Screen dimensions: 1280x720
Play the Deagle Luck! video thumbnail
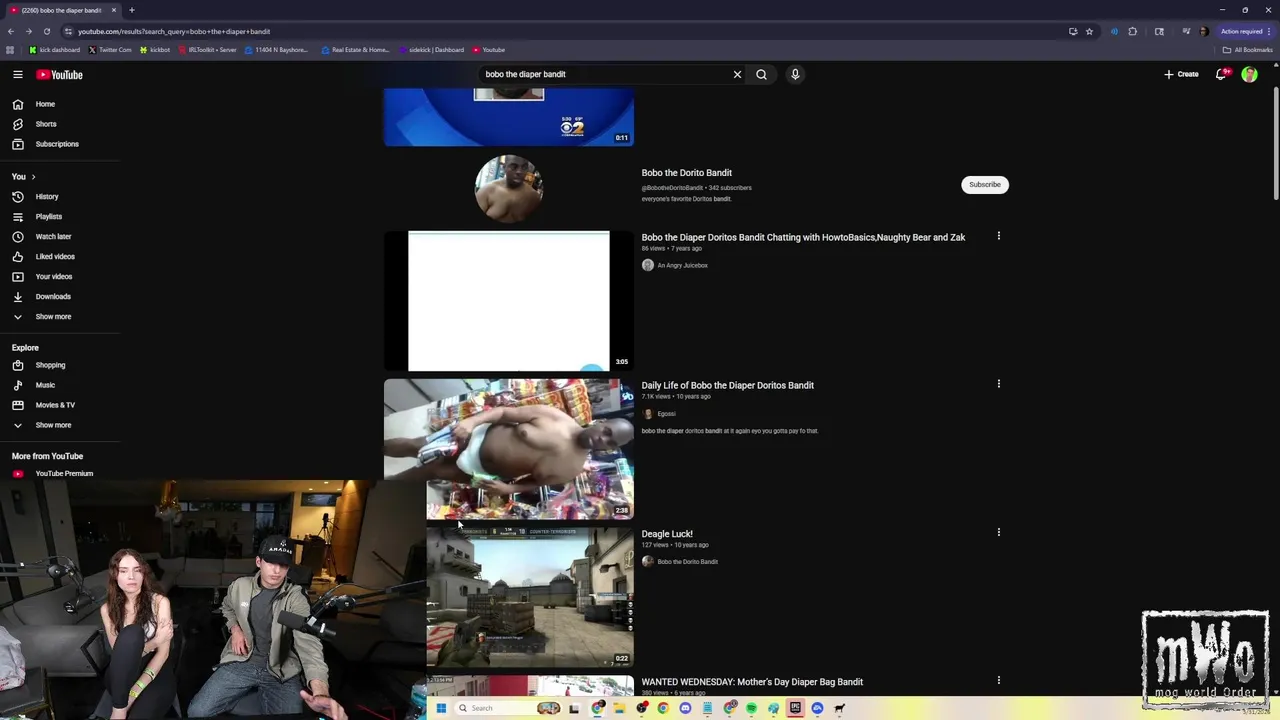pos(530,597)
